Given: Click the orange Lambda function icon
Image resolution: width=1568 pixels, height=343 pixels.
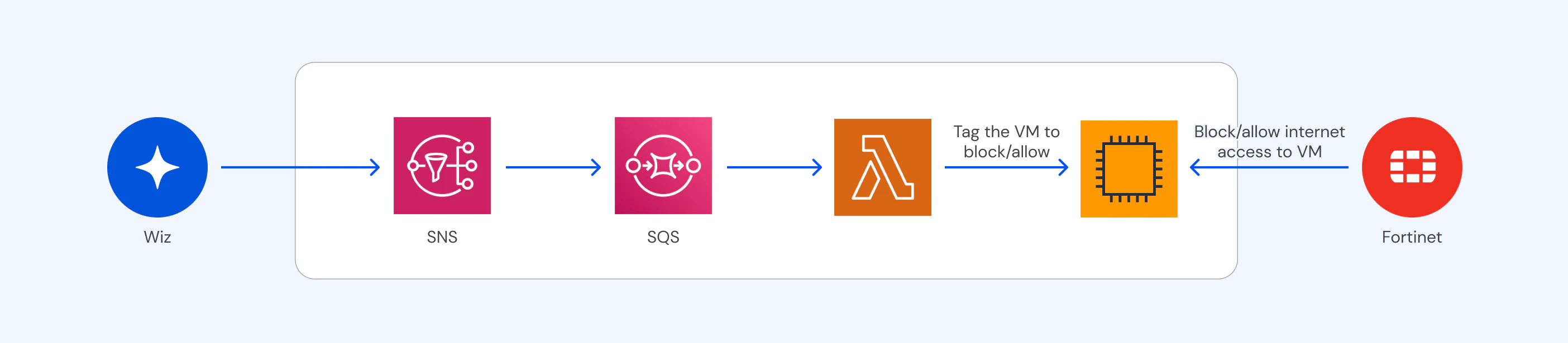Looking at the screenshot, I should [x=882, y=167].
